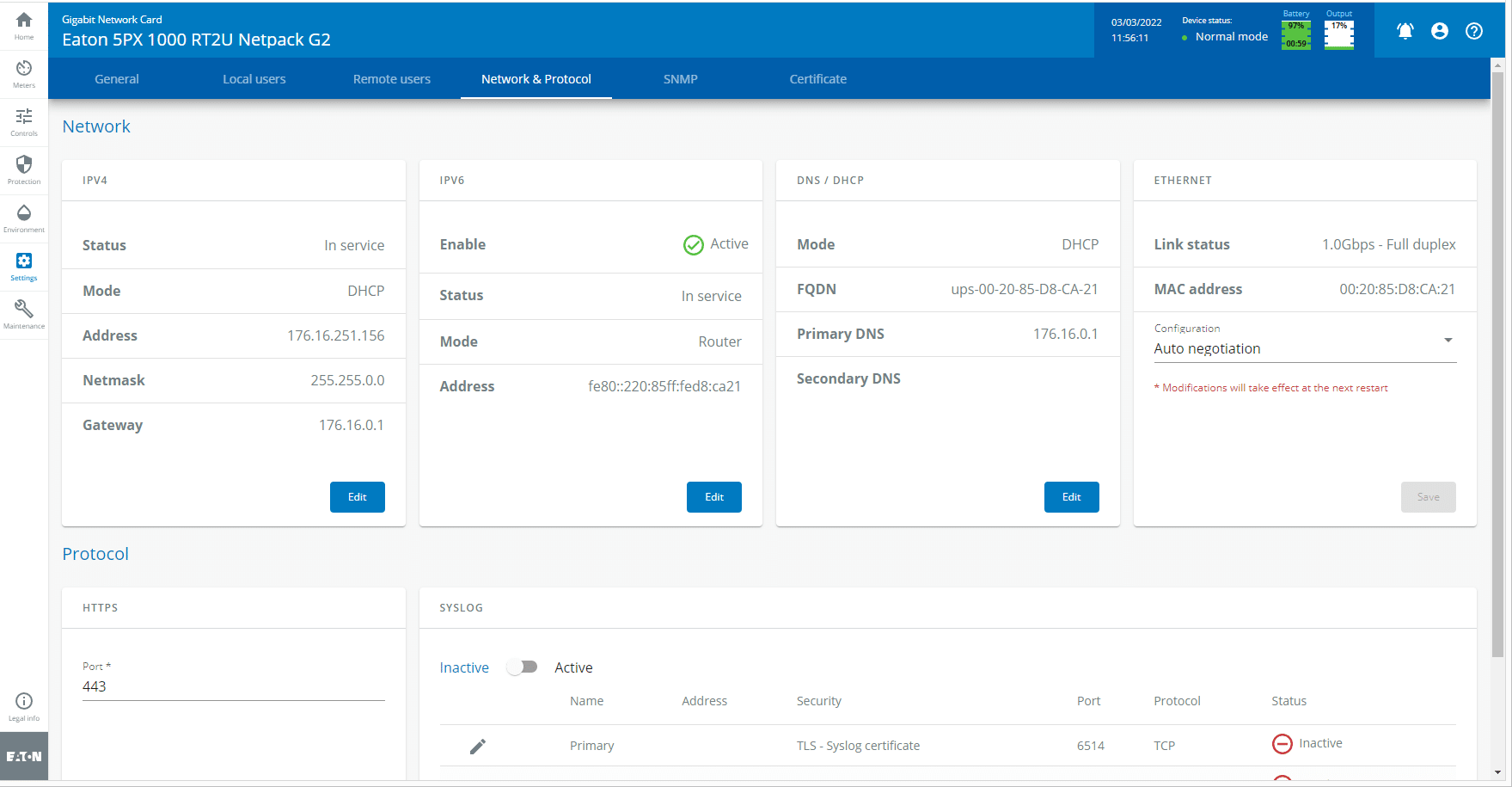
Task: Click the IPv6 address fe80::220:85ff:fed8:ca21
Action: 664,386
